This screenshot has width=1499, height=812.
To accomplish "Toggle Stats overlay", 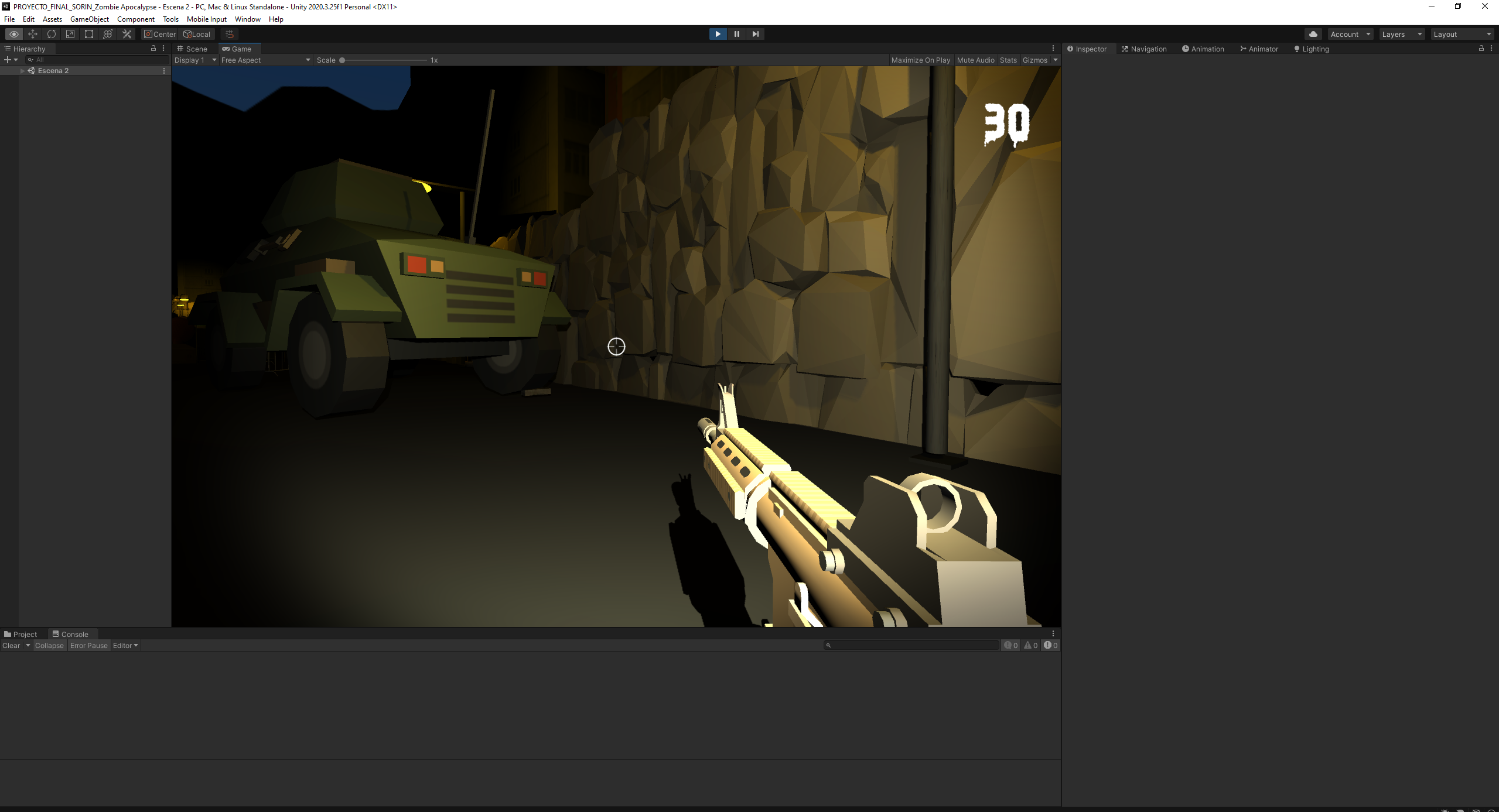I will click(x=1008, y=60).
